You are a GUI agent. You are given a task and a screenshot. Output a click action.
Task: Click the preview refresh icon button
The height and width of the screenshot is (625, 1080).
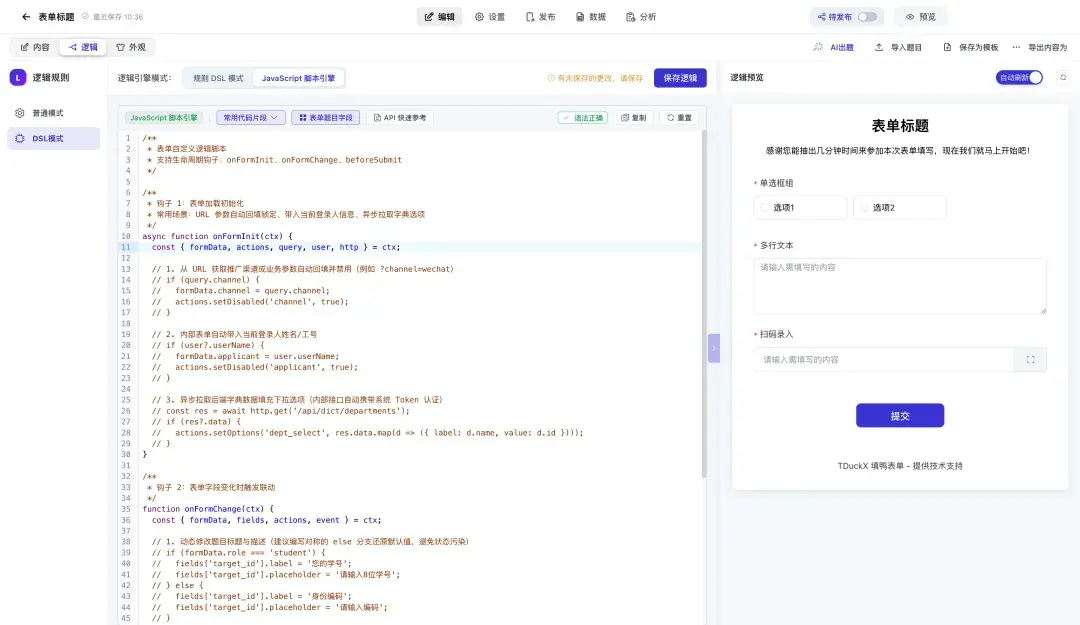coord(1063,78)
